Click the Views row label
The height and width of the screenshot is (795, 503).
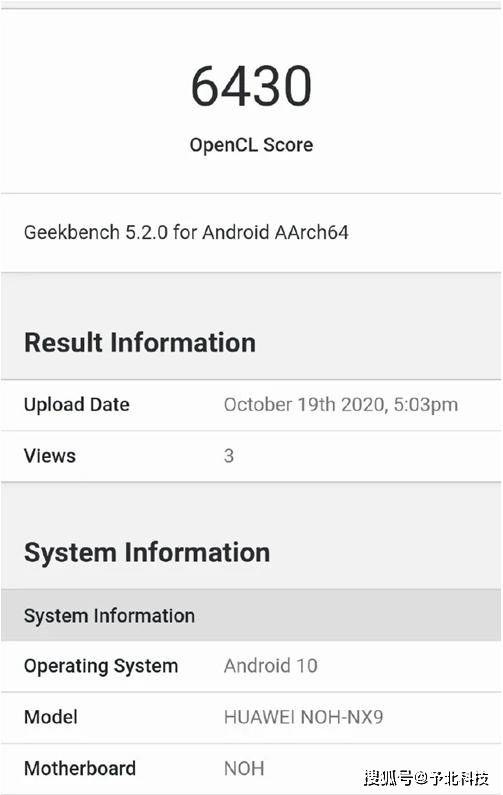click(50, 456)
